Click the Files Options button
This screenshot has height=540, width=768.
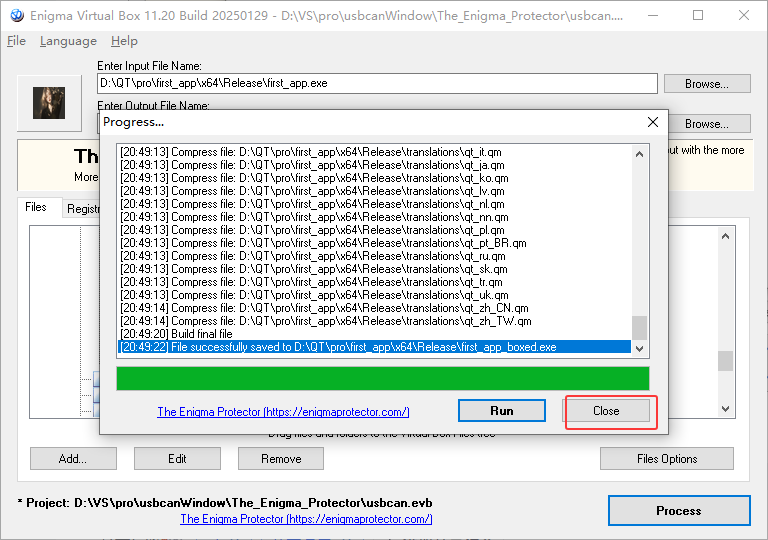tap(667, 459)
